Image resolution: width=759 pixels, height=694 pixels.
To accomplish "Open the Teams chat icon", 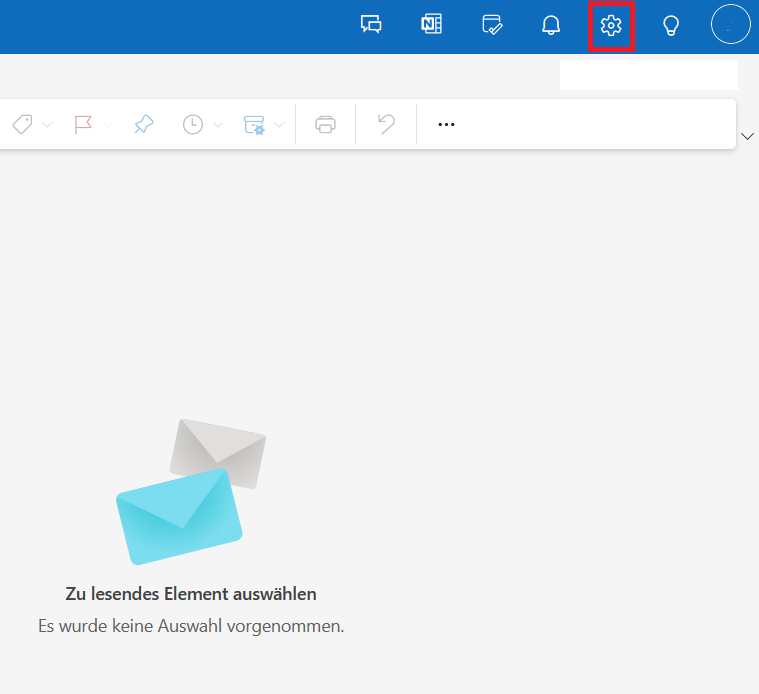I will (x=371, y=26).
